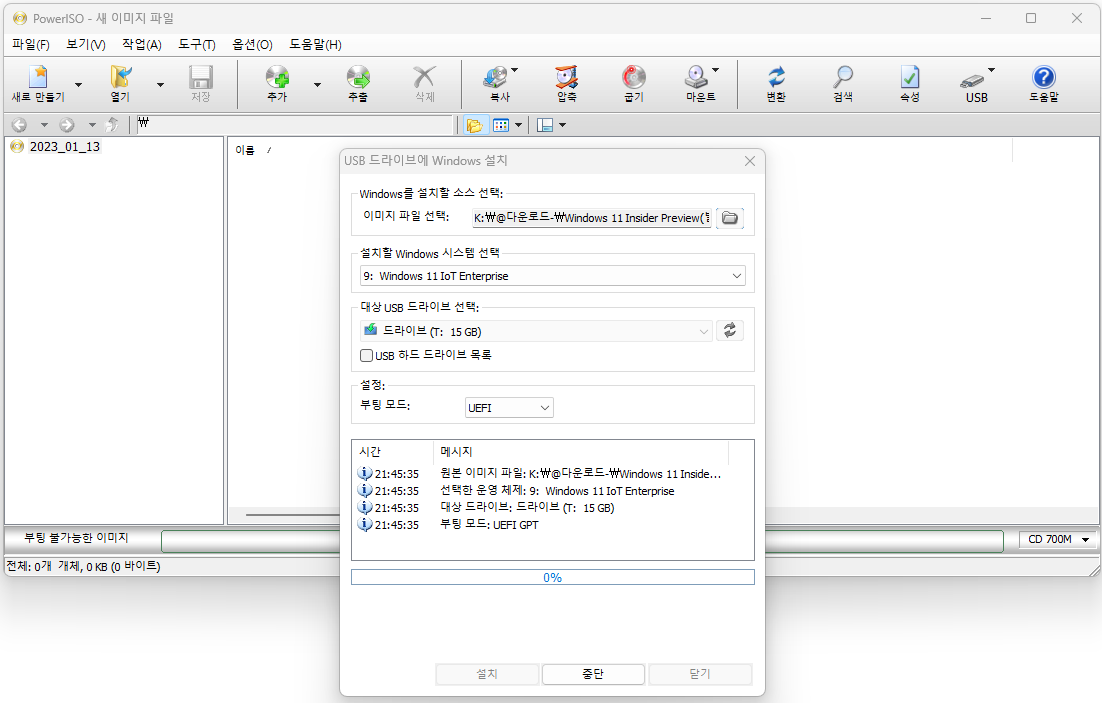Click the panel layout icon
Screen dimensions: 1102x703
coord(545,125)
